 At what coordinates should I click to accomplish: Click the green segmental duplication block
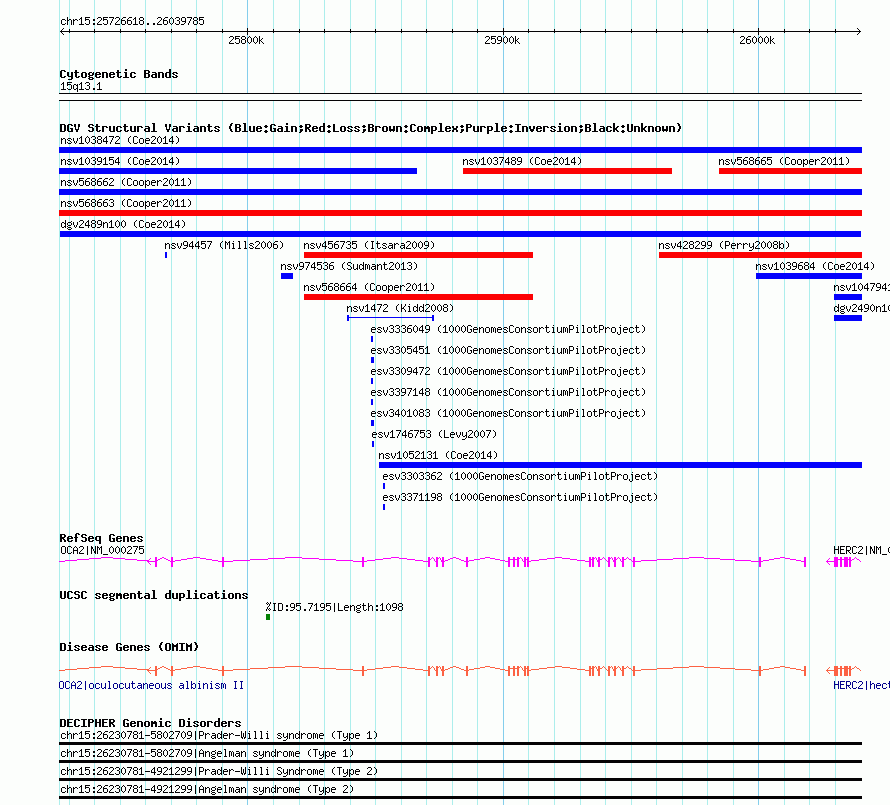point(268,617)
